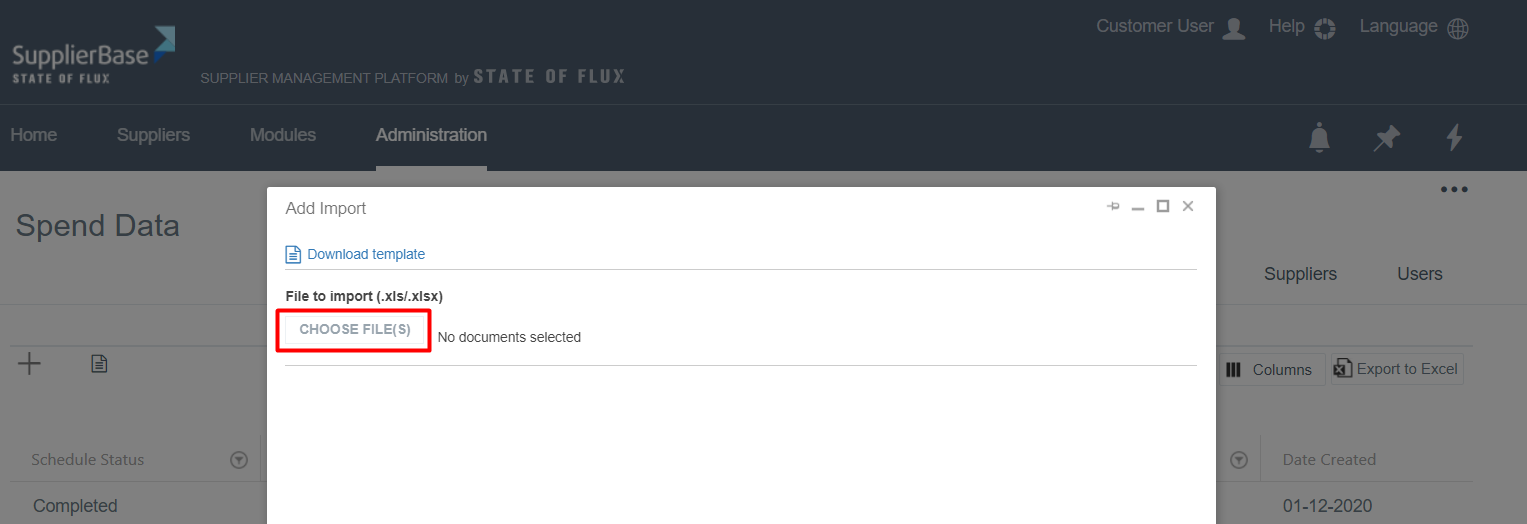Open Schedule Status column filter dropdown
The width and height of the screenshot is (1527, 524).
tap(239, 460)
